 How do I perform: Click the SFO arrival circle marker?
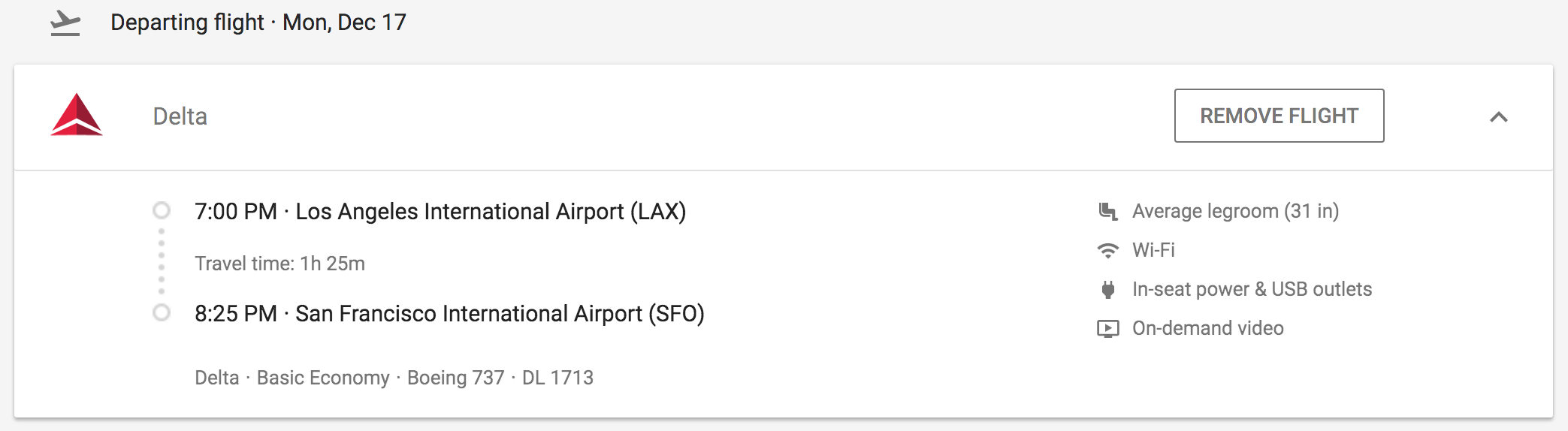tap(162, 312)
